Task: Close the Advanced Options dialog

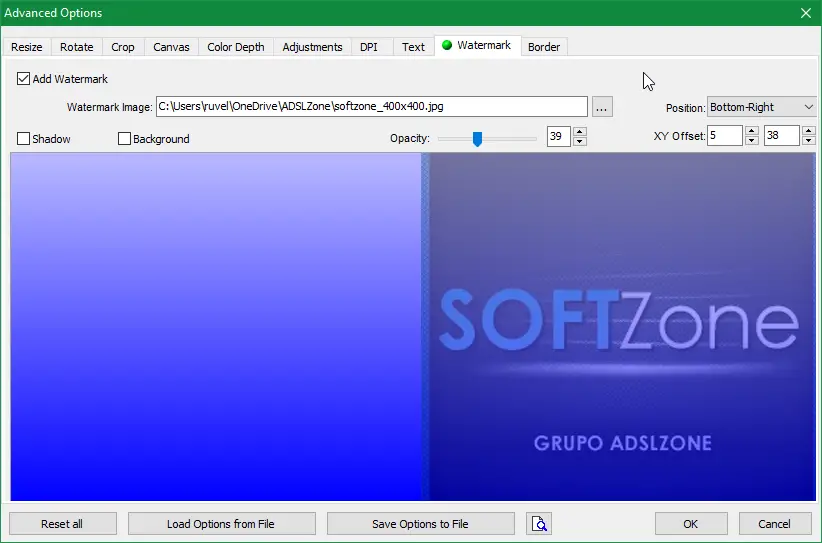Action: click(x=806, y=13)
